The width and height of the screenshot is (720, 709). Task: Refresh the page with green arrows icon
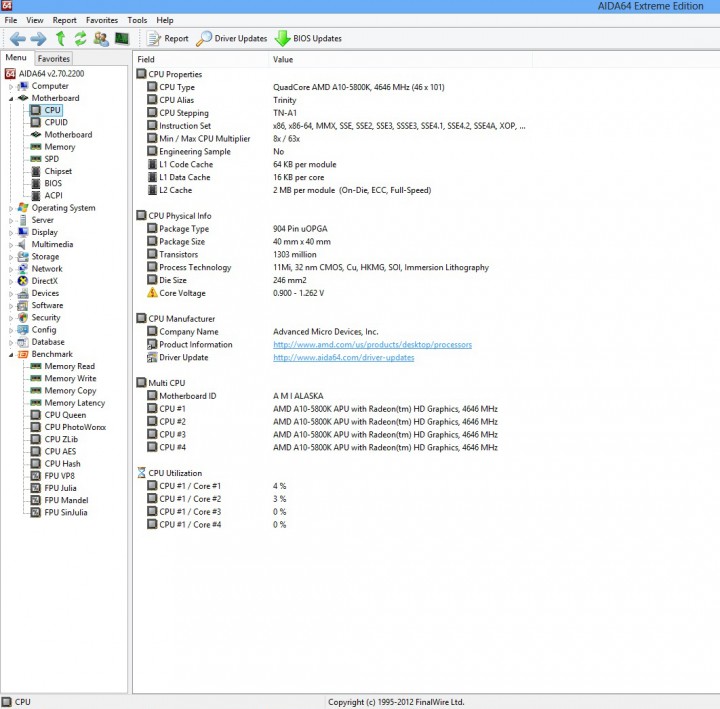[x=80, y=39]
